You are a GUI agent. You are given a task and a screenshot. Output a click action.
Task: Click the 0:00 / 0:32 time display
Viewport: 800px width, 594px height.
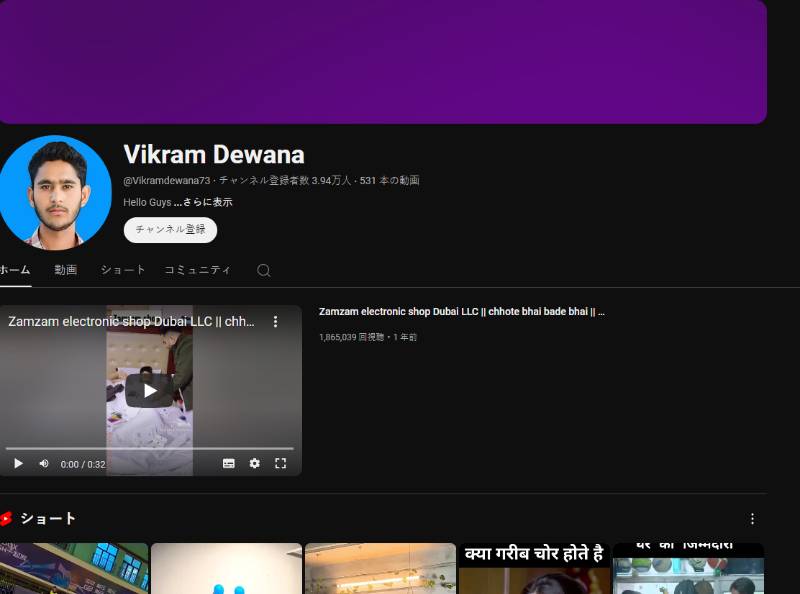(x=83, y=464)
